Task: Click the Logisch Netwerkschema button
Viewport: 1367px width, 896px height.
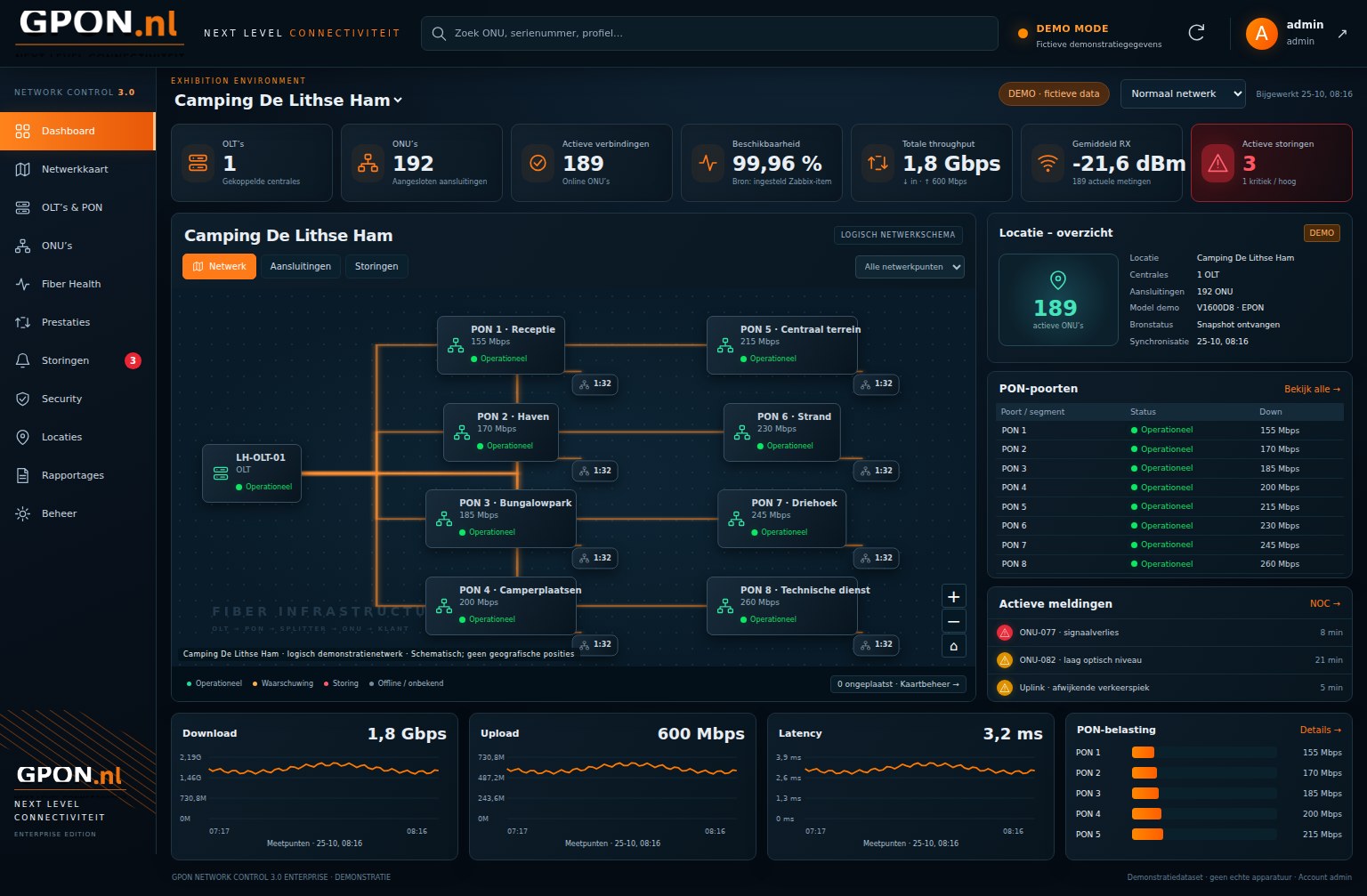Action: (x=898, y=235)
